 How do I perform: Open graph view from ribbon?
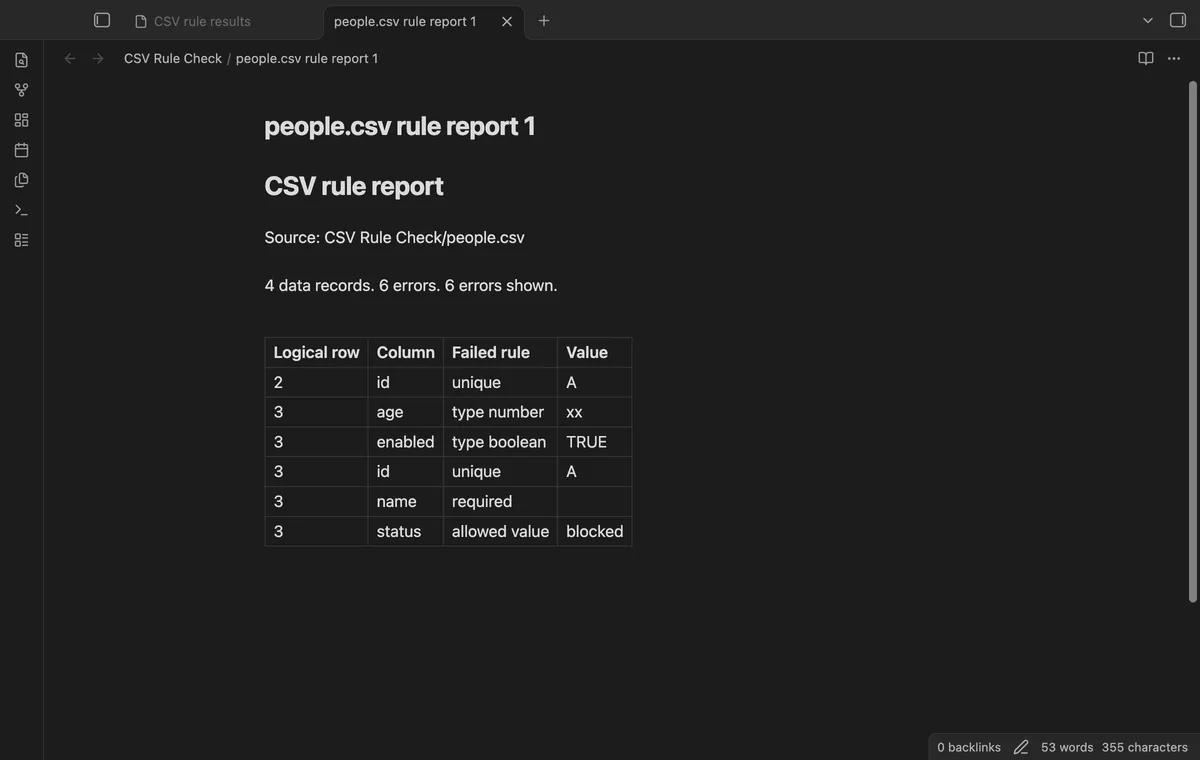[22, 90]
